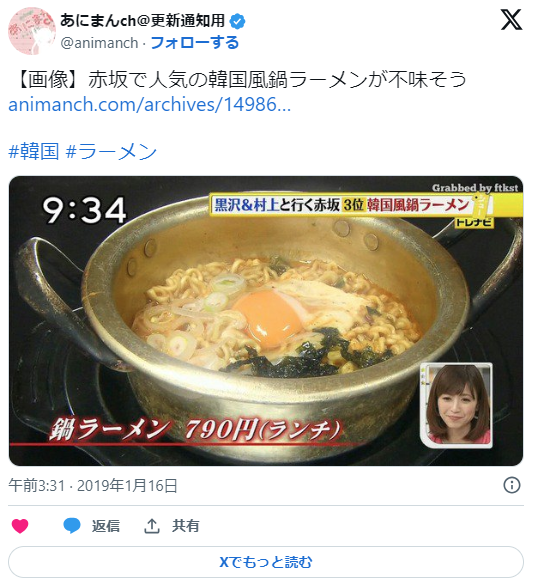Image resolution: width=534 pixels, height=586 pixels.
Task: Click the blue verified badge icon
Action: [237, 21]
